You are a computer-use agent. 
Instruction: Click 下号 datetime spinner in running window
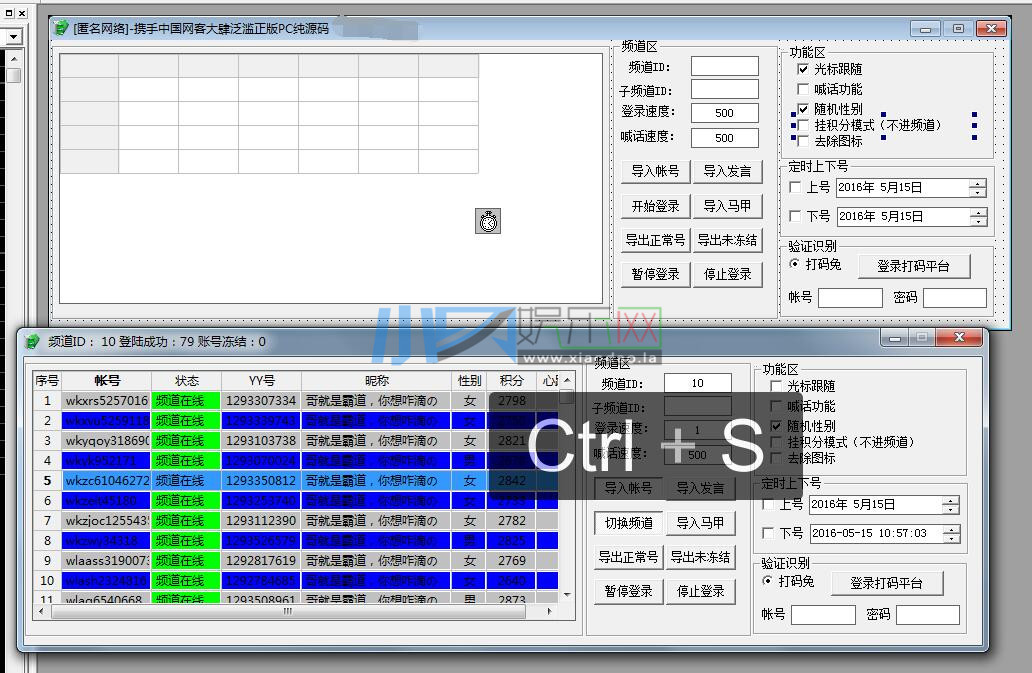coord(952,534)
